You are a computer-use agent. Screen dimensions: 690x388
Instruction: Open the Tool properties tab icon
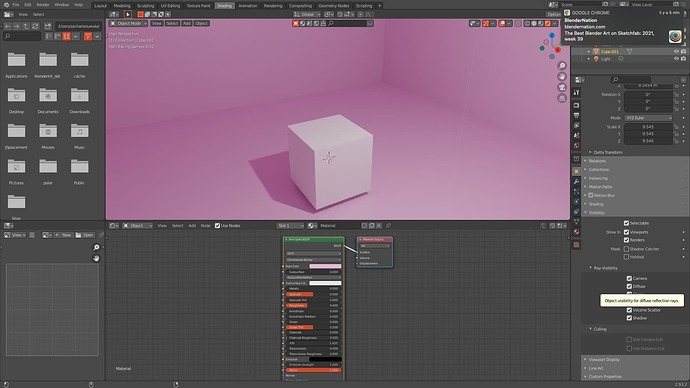point(576,92)
